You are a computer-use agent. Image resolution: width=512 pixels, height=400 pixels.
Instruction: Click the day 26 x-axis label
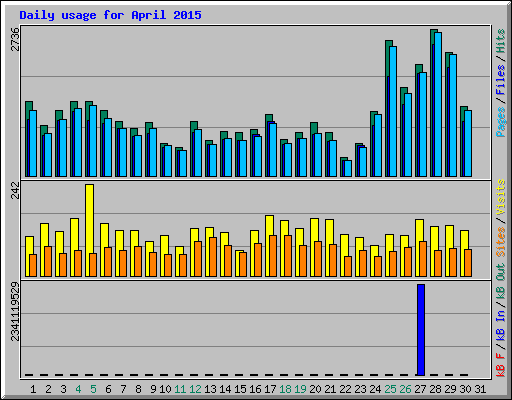[405, 389]
